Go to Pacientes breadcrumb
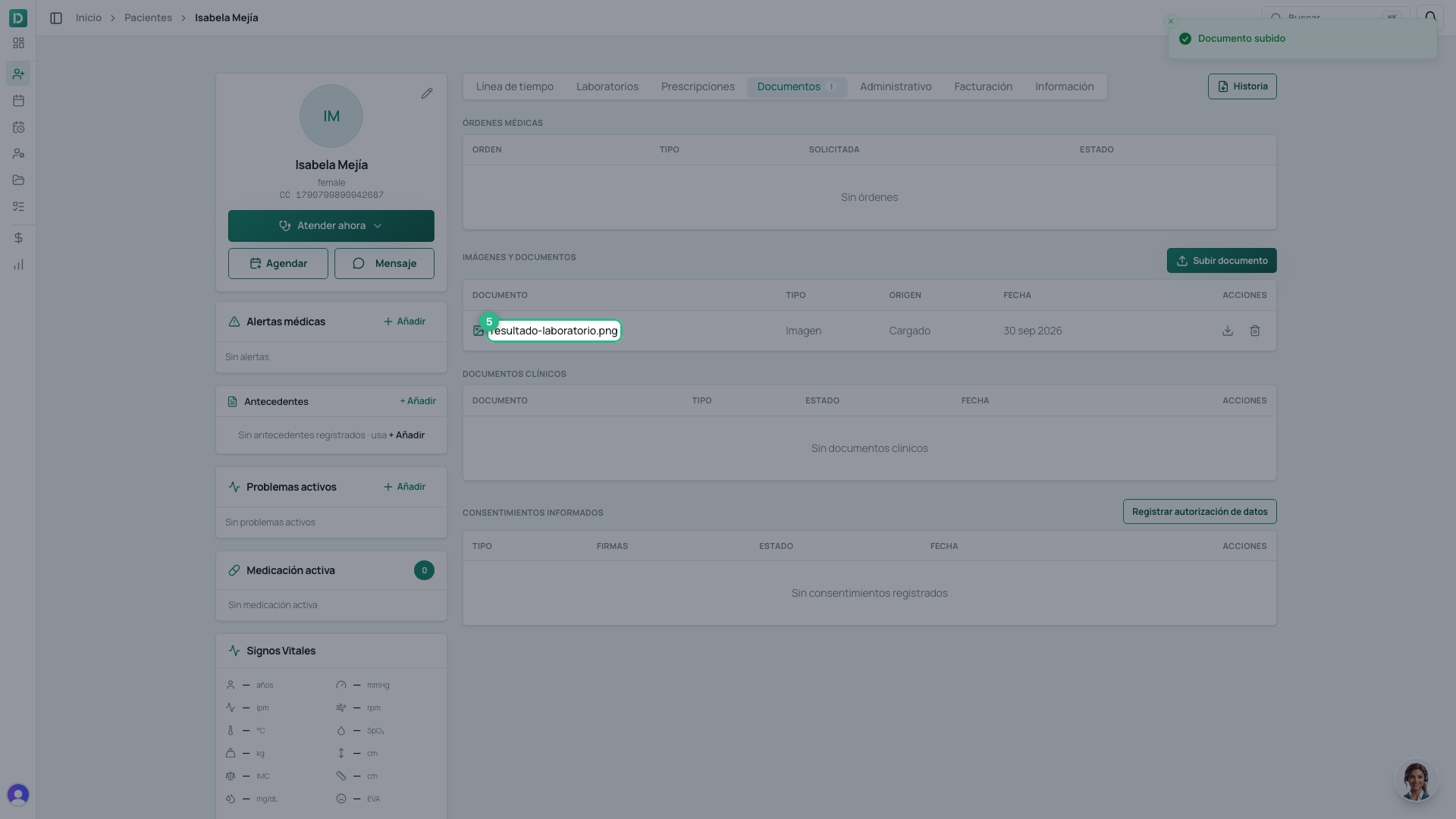The height and width of the screenshot is (819, 1456). [148, 17]
